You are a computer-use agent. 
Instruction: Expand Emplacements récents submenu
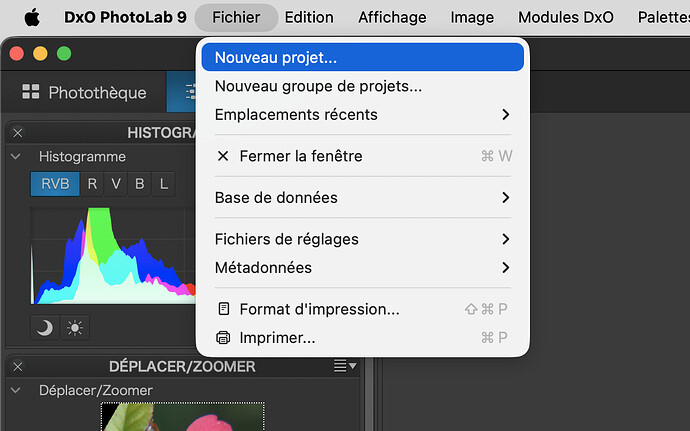(363, 114)
